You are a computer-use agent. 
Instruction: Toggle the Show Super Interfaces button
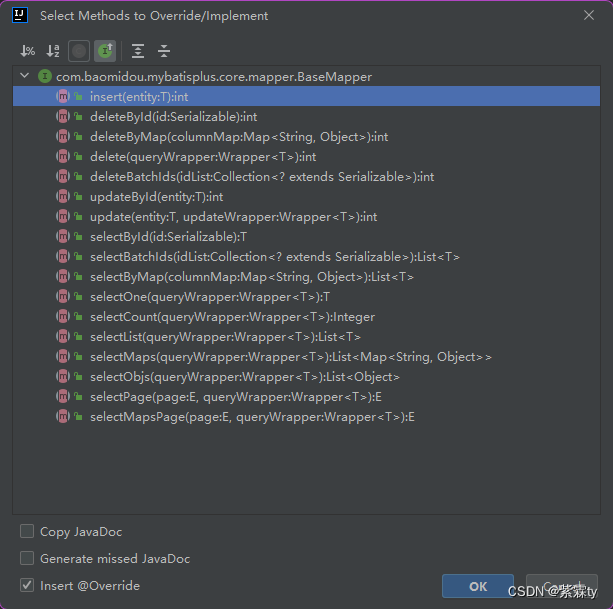pos(105,51)
